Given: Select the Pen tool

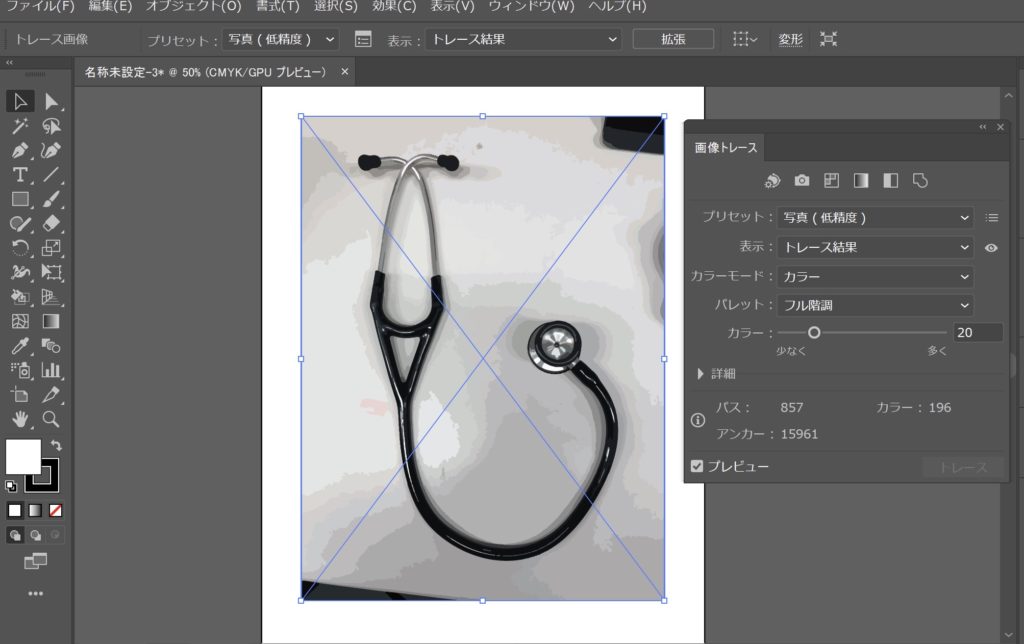Looking at the screenshot, I should (20, 150).
